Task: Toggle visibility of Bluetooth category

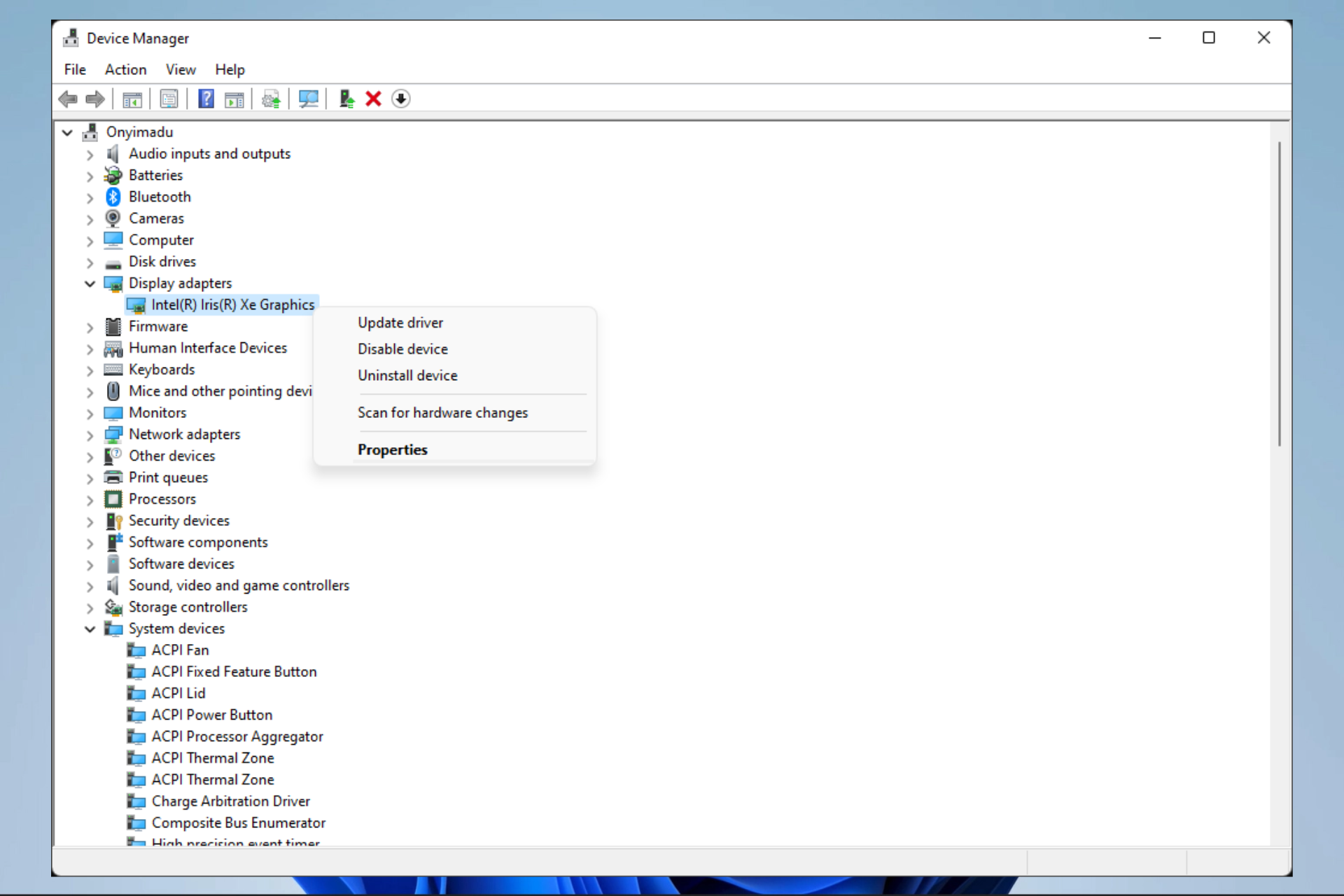Action: [x=90, y=196]
